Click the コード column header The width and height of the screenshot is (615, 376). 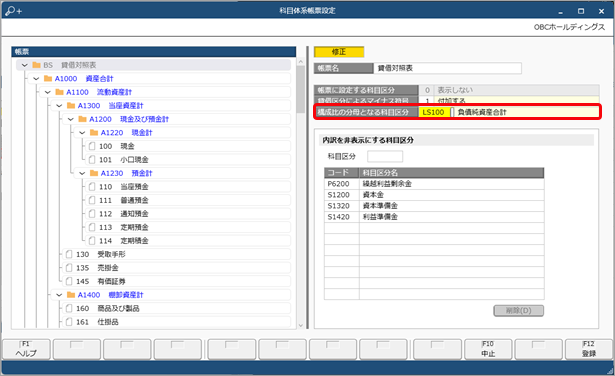[x=342, y=173]
